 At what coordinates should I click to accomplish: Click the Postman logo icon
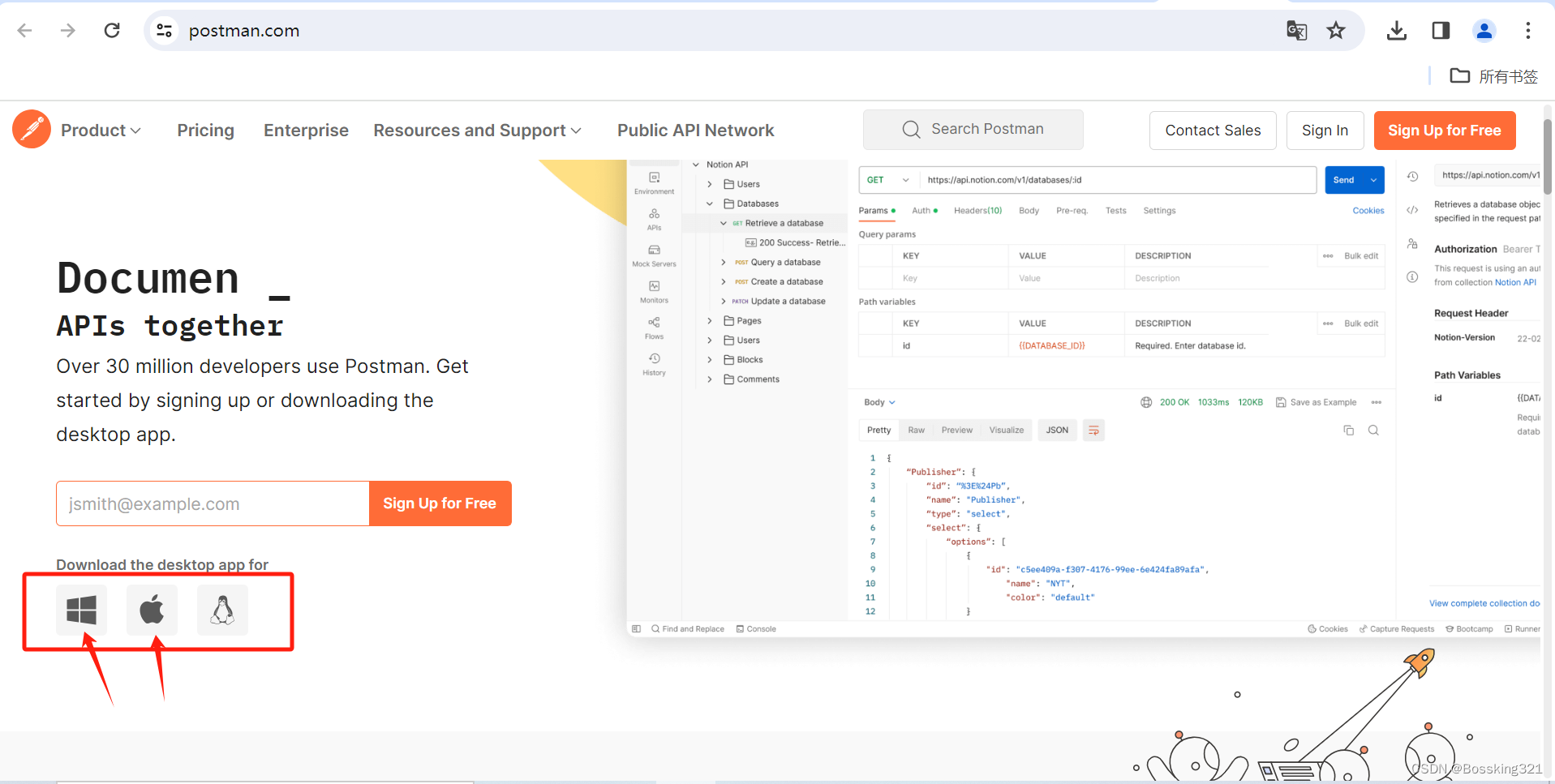pos(32,129)
